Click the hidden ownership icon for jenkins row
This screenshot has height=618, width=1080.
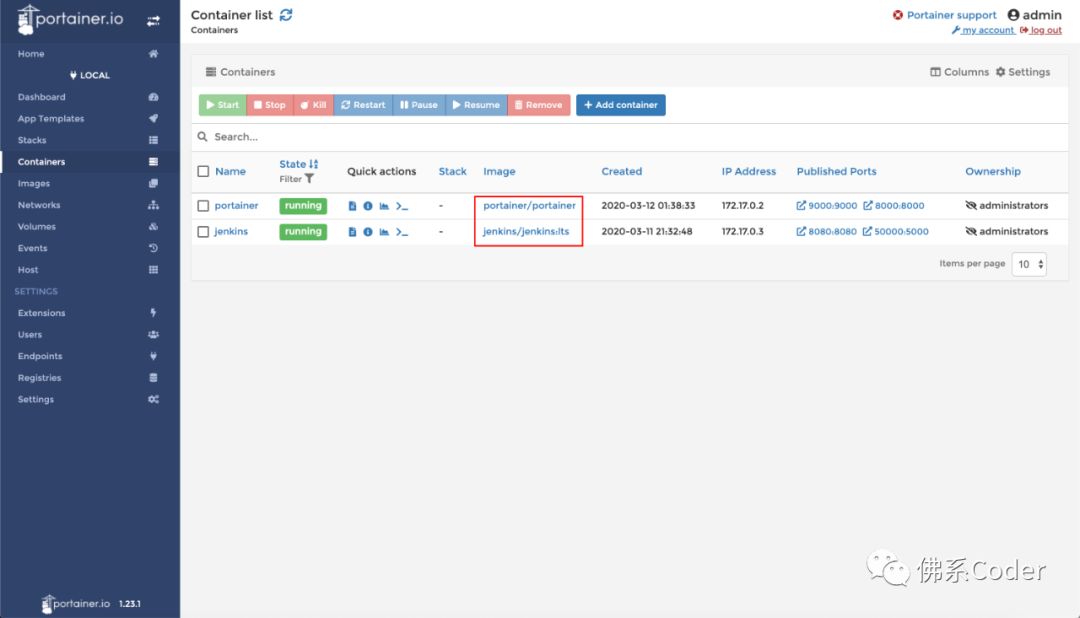tap(971, 231)
